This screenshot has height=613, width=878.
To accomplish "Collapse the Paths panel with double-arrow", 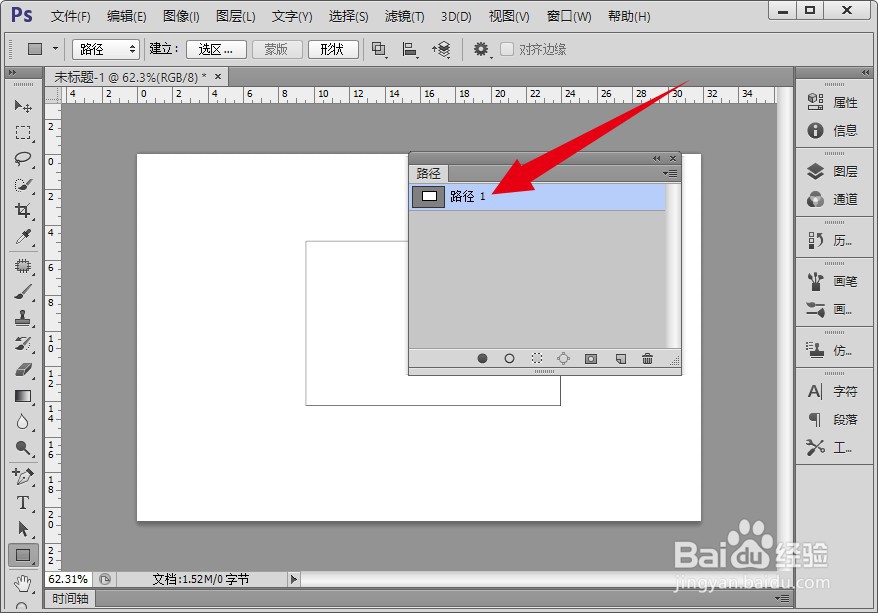I will click(x=657, y=158).
